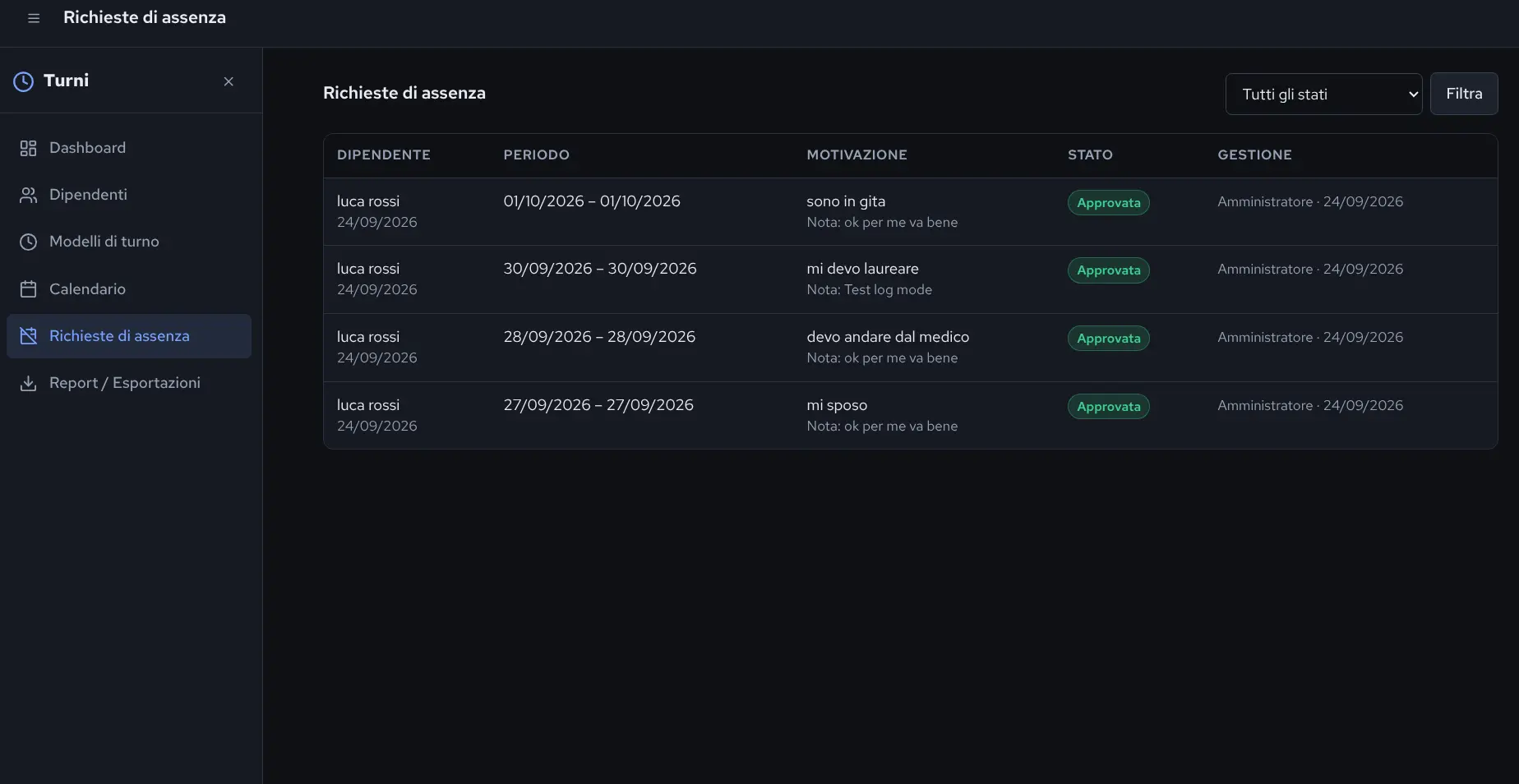Select period 28/09/2026 – 28/09/2026
The height and width of the screenshot is (784, 1519).
599,337
